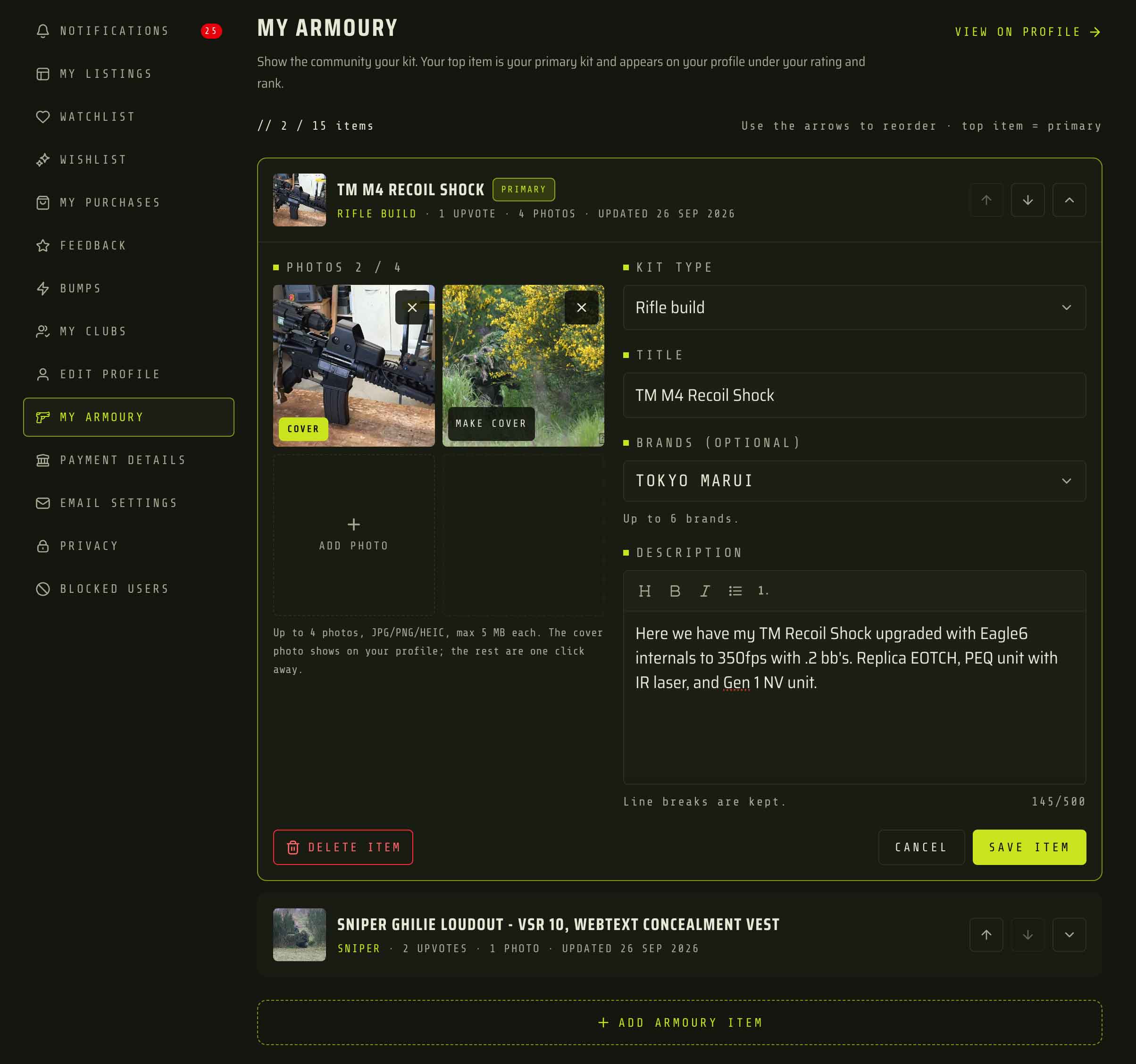1136x1064 pixels.
Task: Click the "RIFLE BUILD" category text
Action: pyautogui.click(x=377, y=214)
